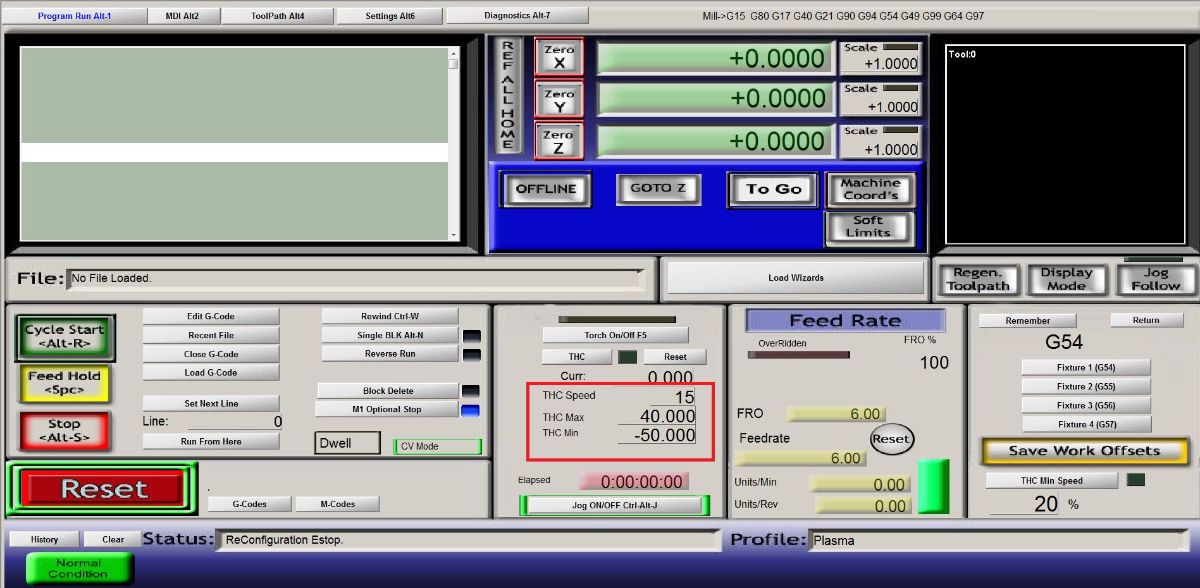This screenshot has width=1200, height=588.
Task: Click the large red Reset button
Action: (104, 489)
